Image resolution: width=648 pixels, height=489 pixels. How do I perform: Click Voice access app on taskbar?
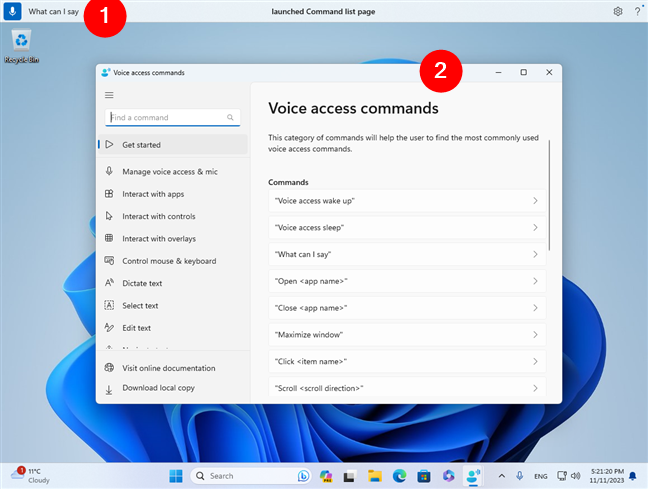pos(473,476)
